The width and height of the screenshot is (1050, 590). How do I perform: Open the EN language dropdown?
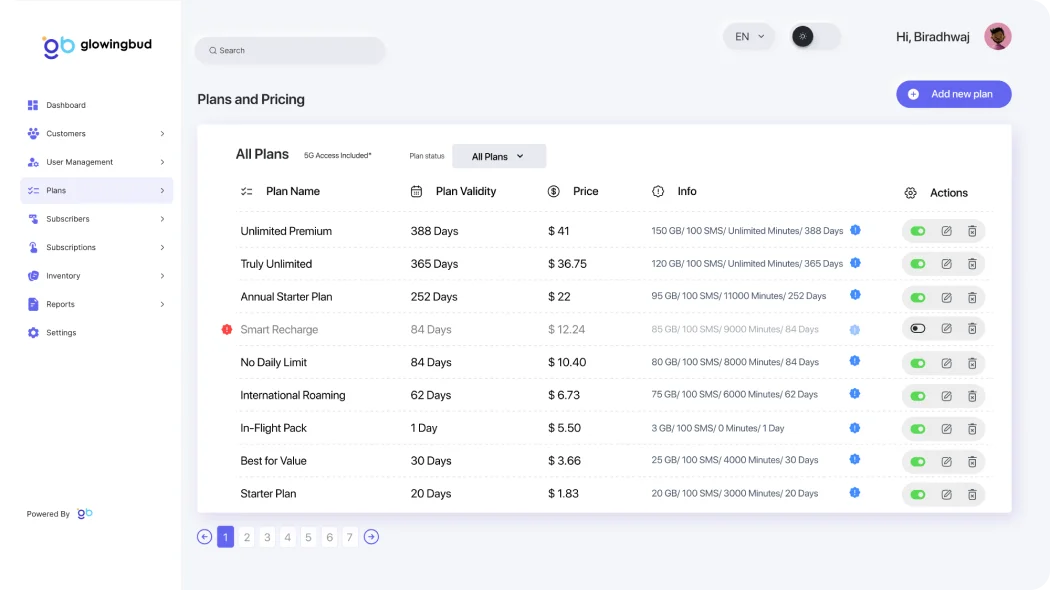click(749, 37)
